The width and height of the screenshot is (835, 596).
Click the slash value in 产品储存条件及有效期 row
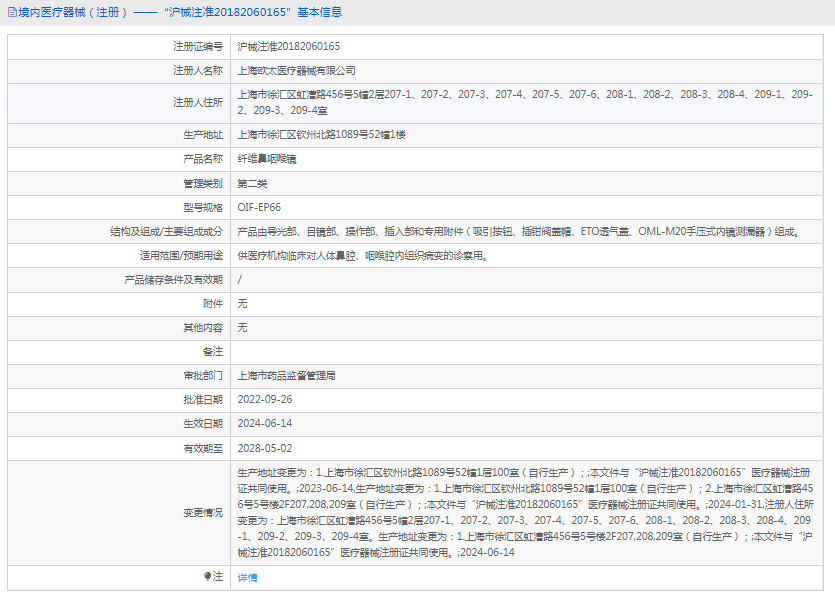pyautogui.click(x=240, y=280)
